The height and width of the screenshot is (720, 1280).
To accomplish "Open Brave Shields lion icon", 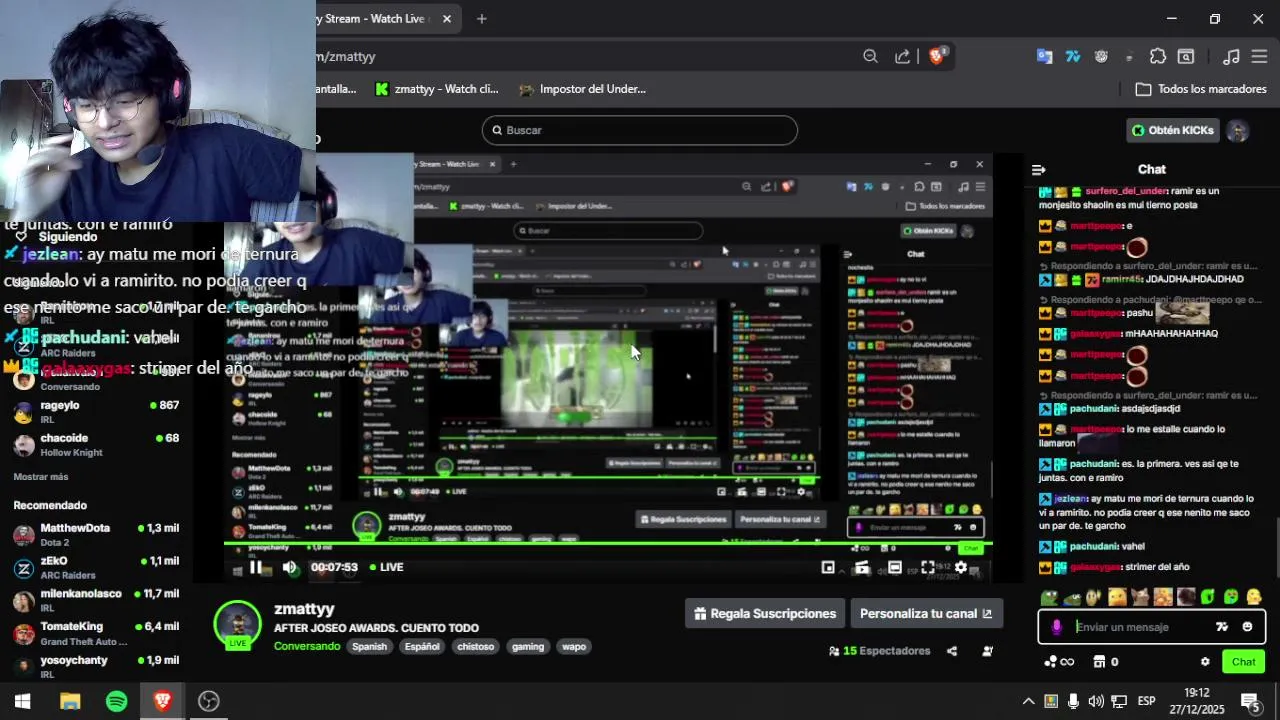I will point(937,56).
